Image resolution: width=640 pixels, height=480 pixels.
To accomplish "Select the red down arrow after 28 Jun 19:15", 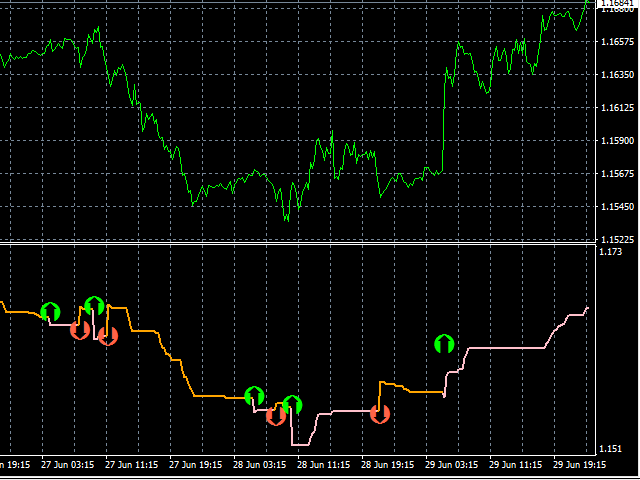I will click(x=380, y=414).
